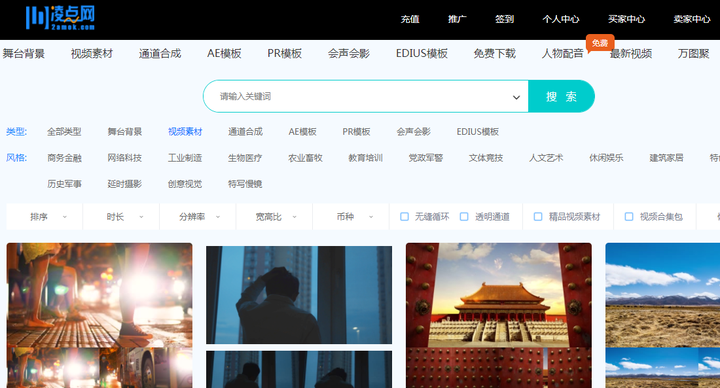Viewport: 720px width, 388px height.
Task: Enable the 透明通道 checkbox
Action: pos(464,217)
